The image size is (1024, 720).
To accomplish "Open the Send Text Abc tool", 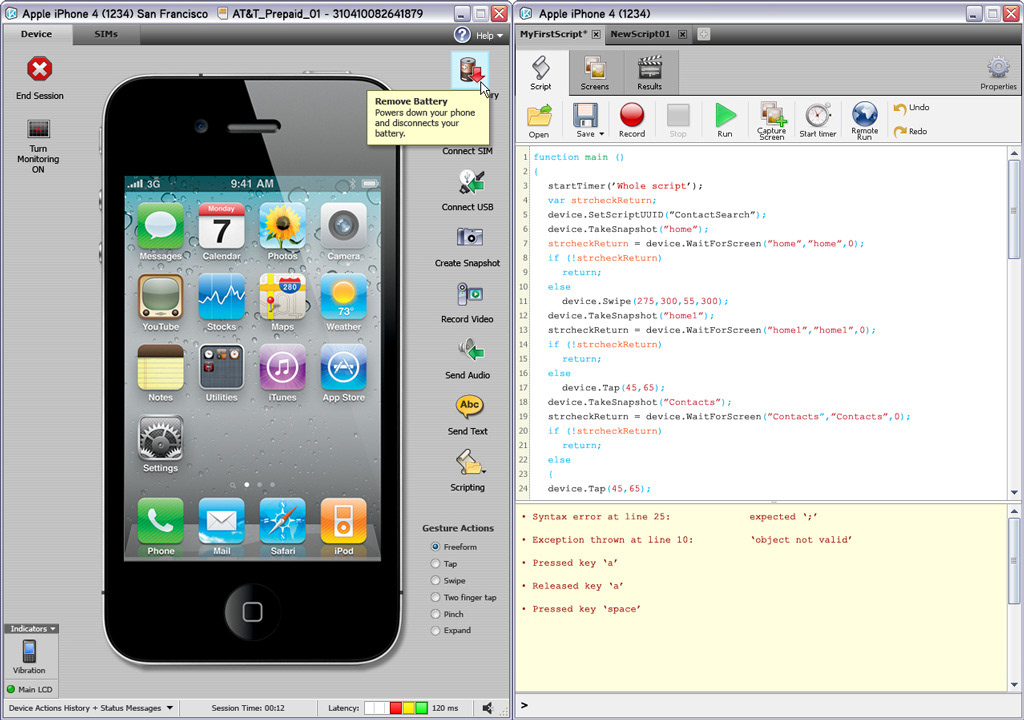I will [469, 406].
